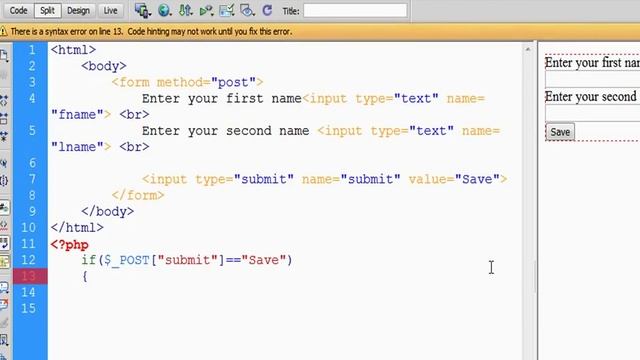Click the red <?php opening tag
640x360 pixels.
(x=69, y=245)
